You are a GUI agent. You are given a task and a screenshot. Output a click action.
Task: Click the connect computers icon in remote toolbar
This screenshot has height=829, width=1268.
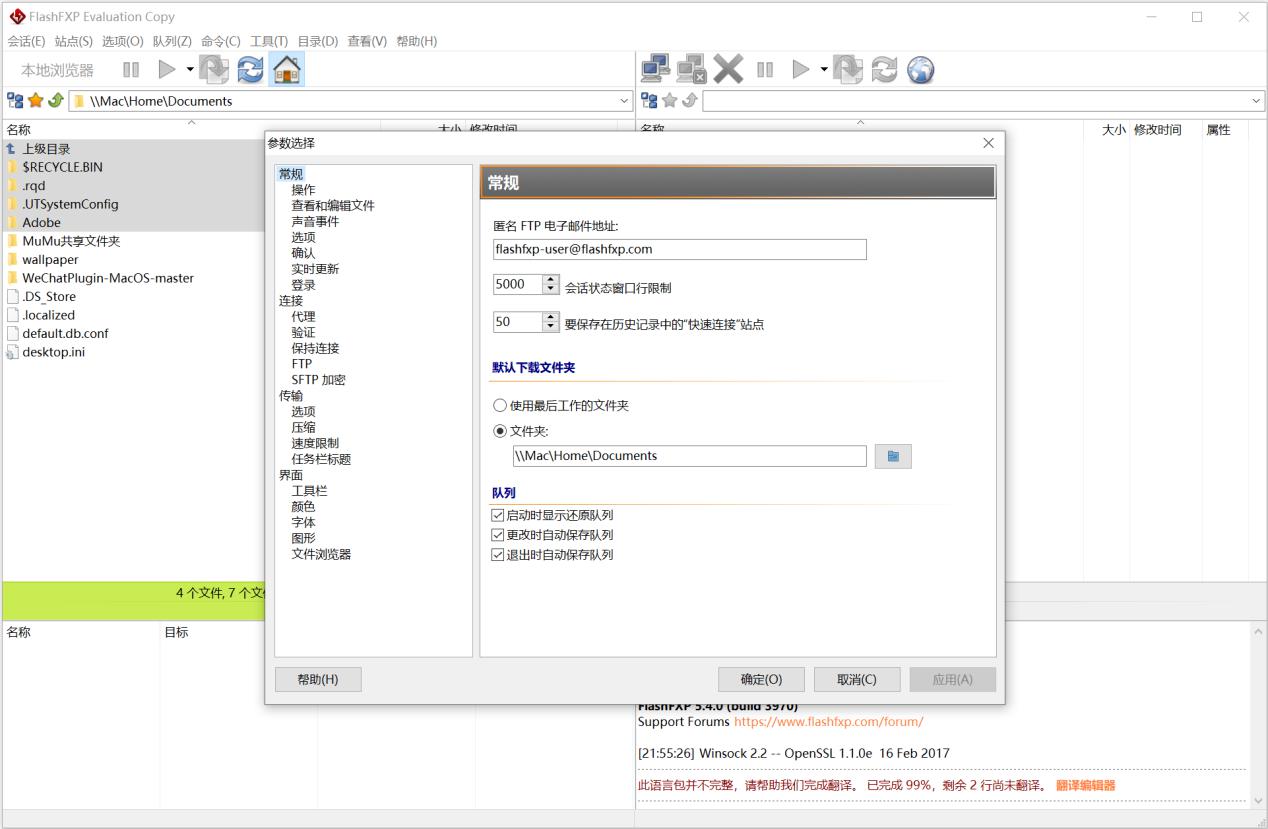tap(656, 69)
